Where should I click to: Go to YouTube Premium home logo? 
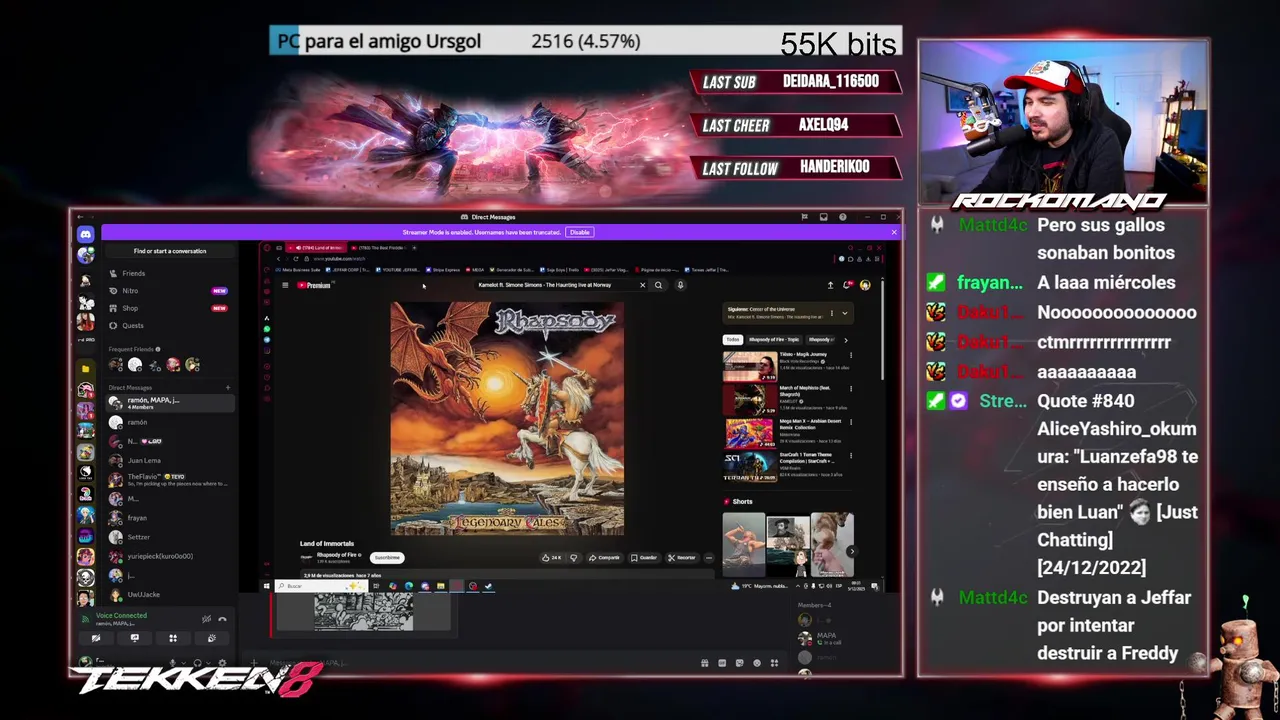pos(314,285)
